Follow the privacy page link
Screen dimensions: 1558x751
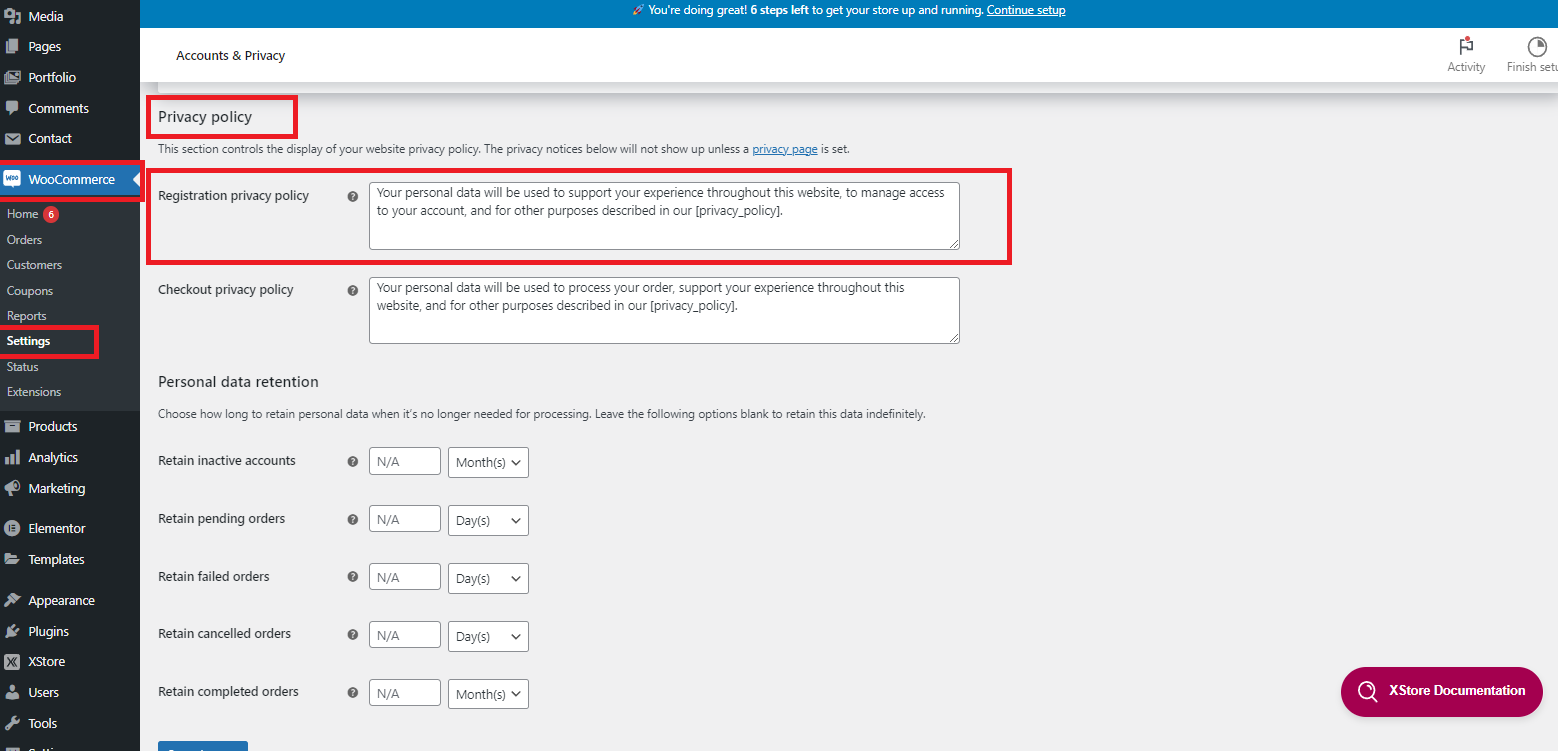point(785,149)
